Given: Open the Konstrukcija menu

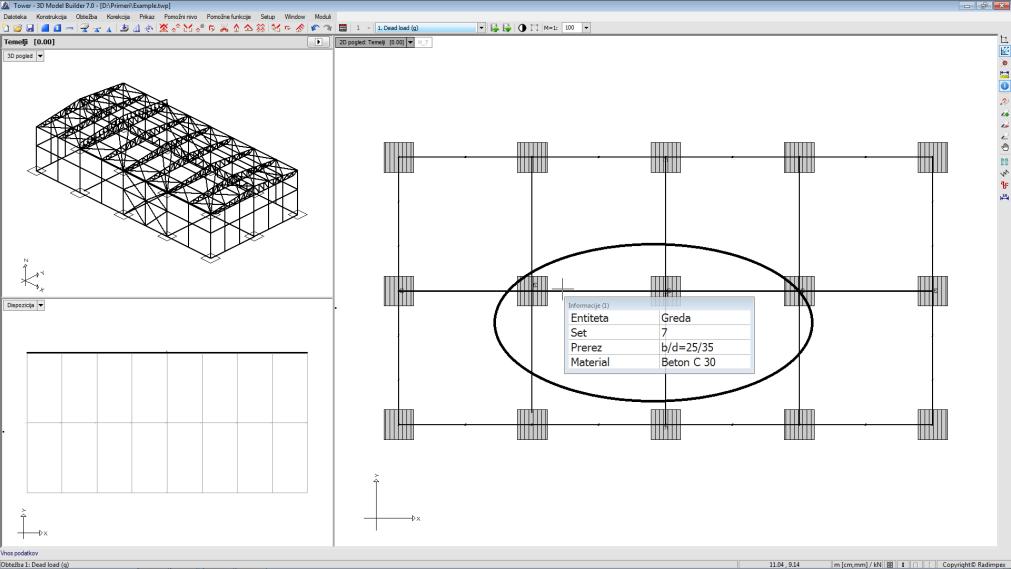Looking at the screenshot, I should click(x=51, y=17).
